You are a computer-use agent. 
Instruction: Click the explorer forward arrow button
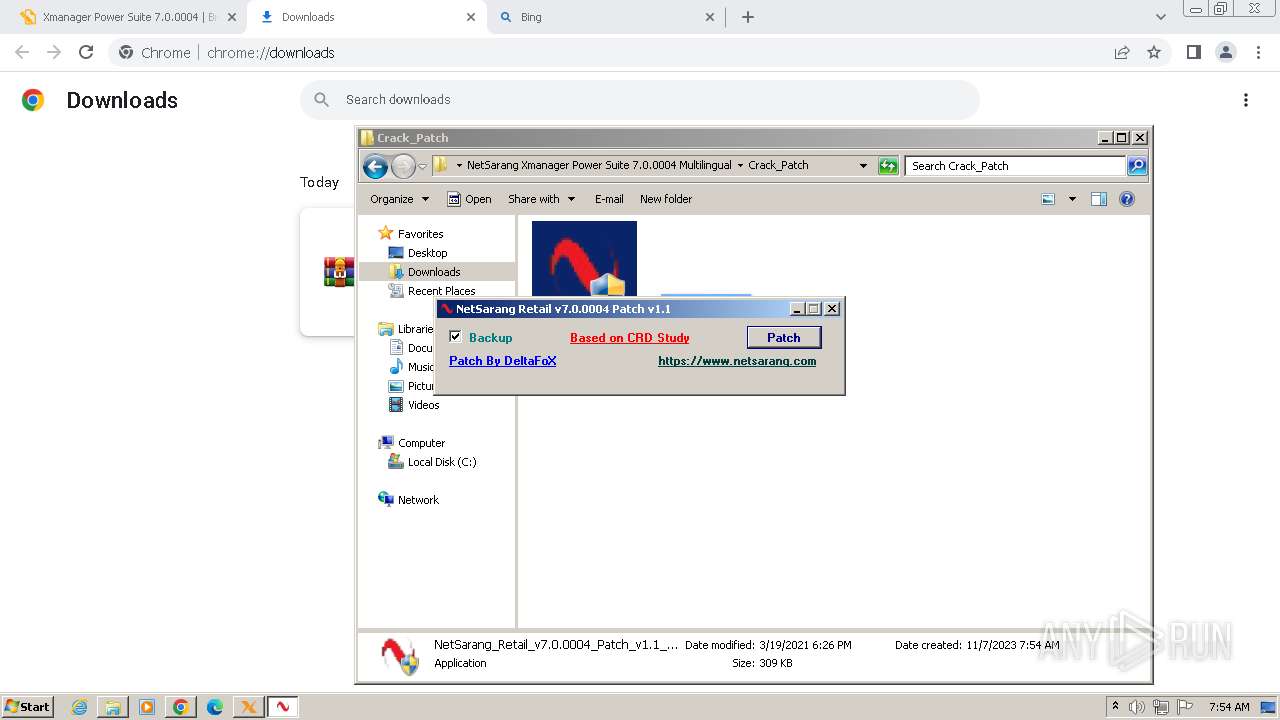coord(403,166)
